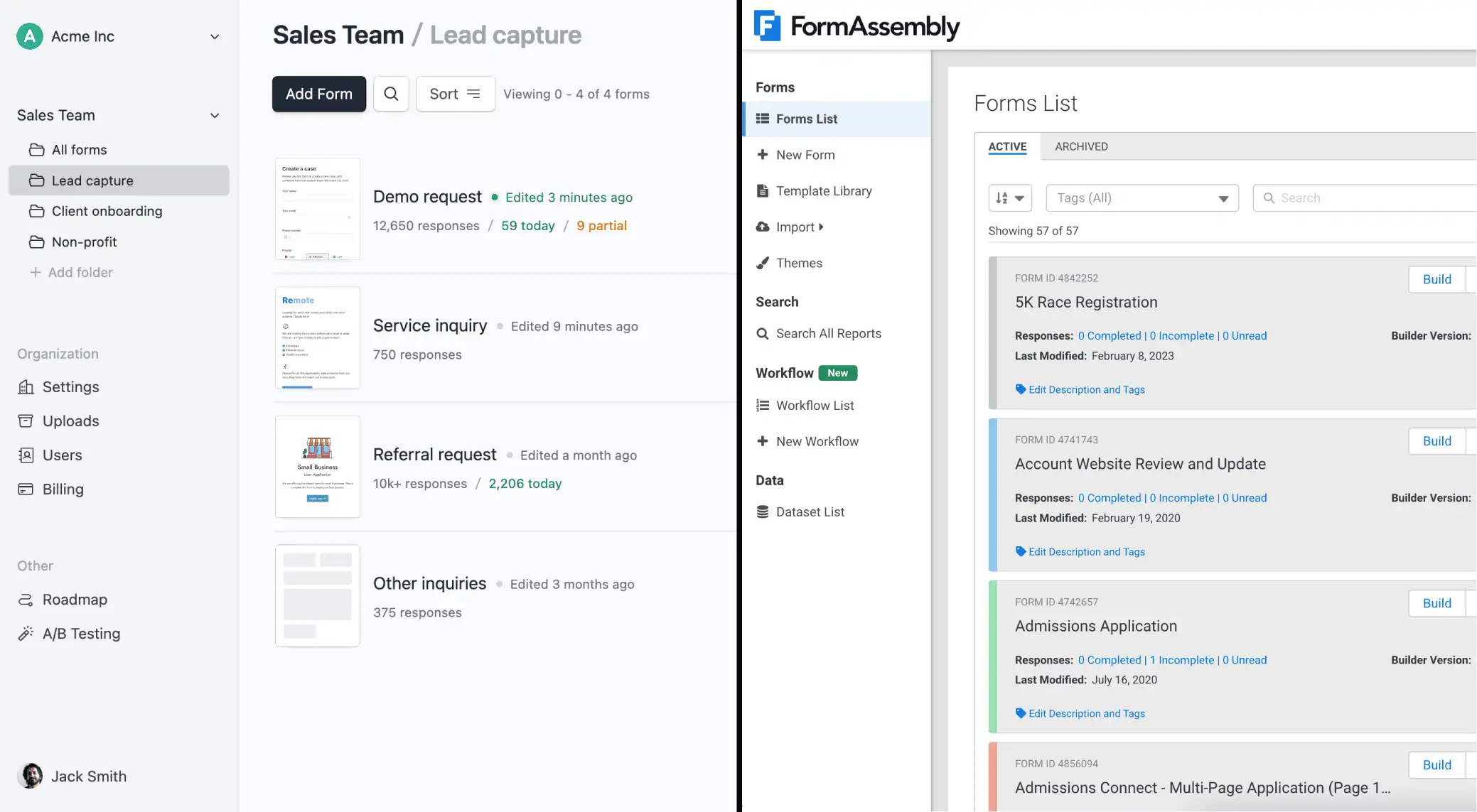Viewport: 1477px width, 812px height.
Task: Click Build for Account Website Review and Update
Action: tap(1436, 441)
